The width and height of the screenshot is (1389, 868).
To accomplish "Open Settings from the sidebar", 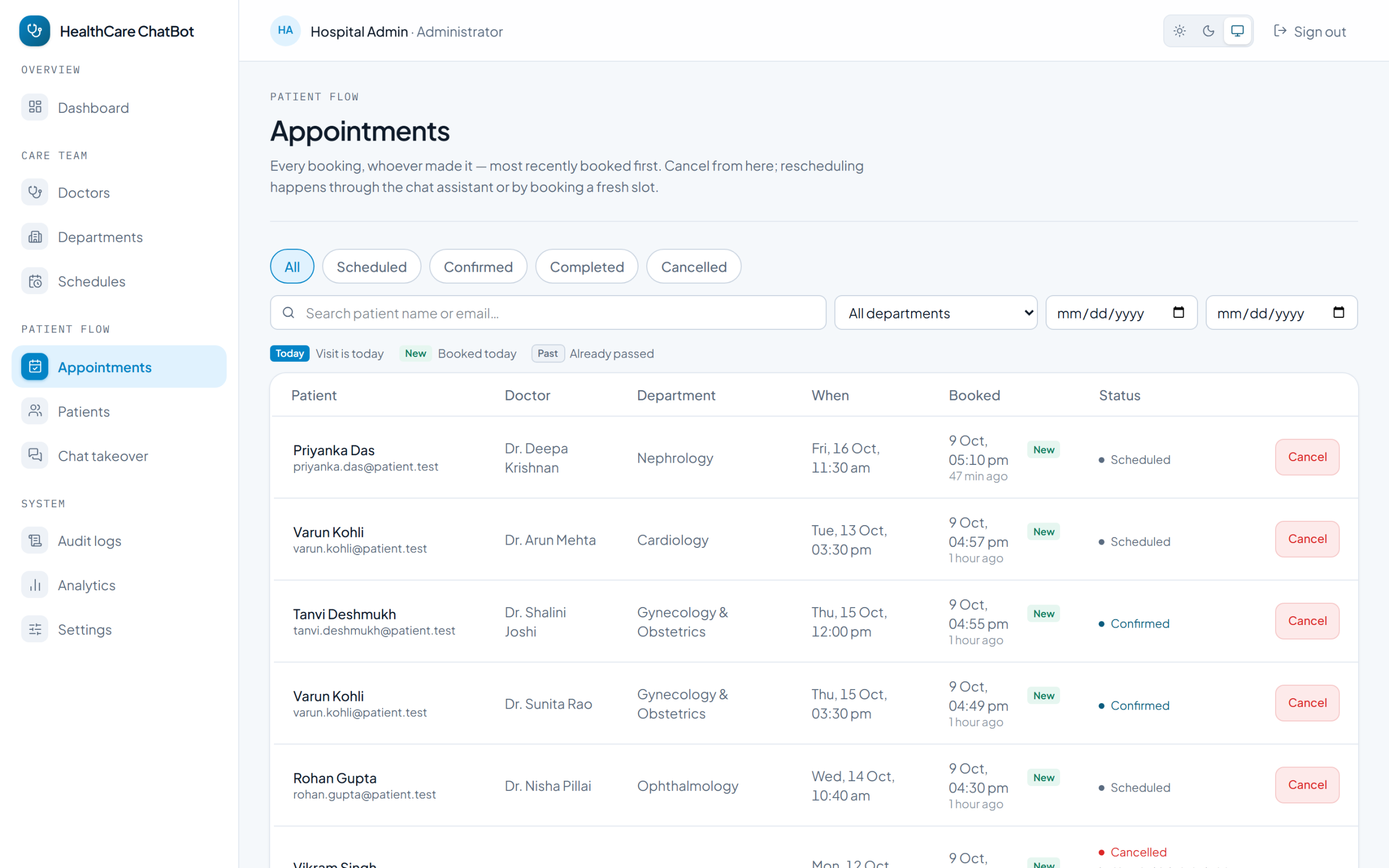I will pos(119,629).
